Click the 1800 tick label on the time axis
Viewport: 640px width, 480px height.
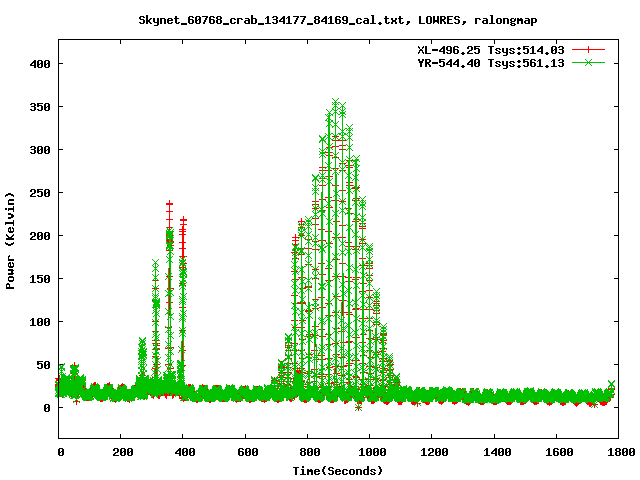pos(621,452)
